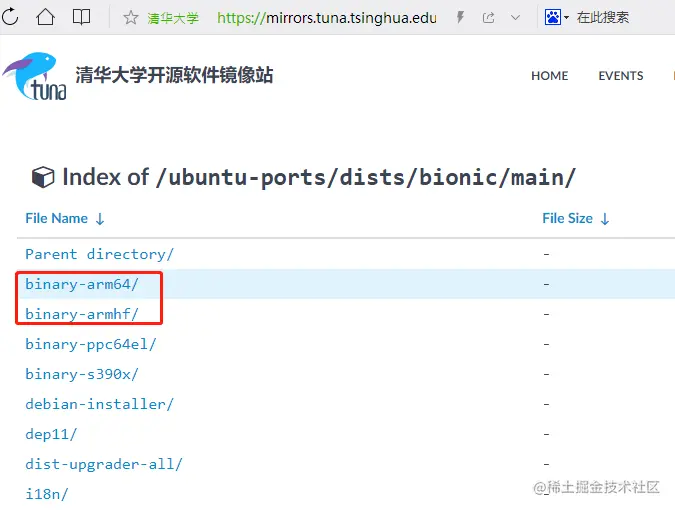Open the binary-s390x/ directory
Image resolution: width=675 pixels, height=510 pixels.
82,374
